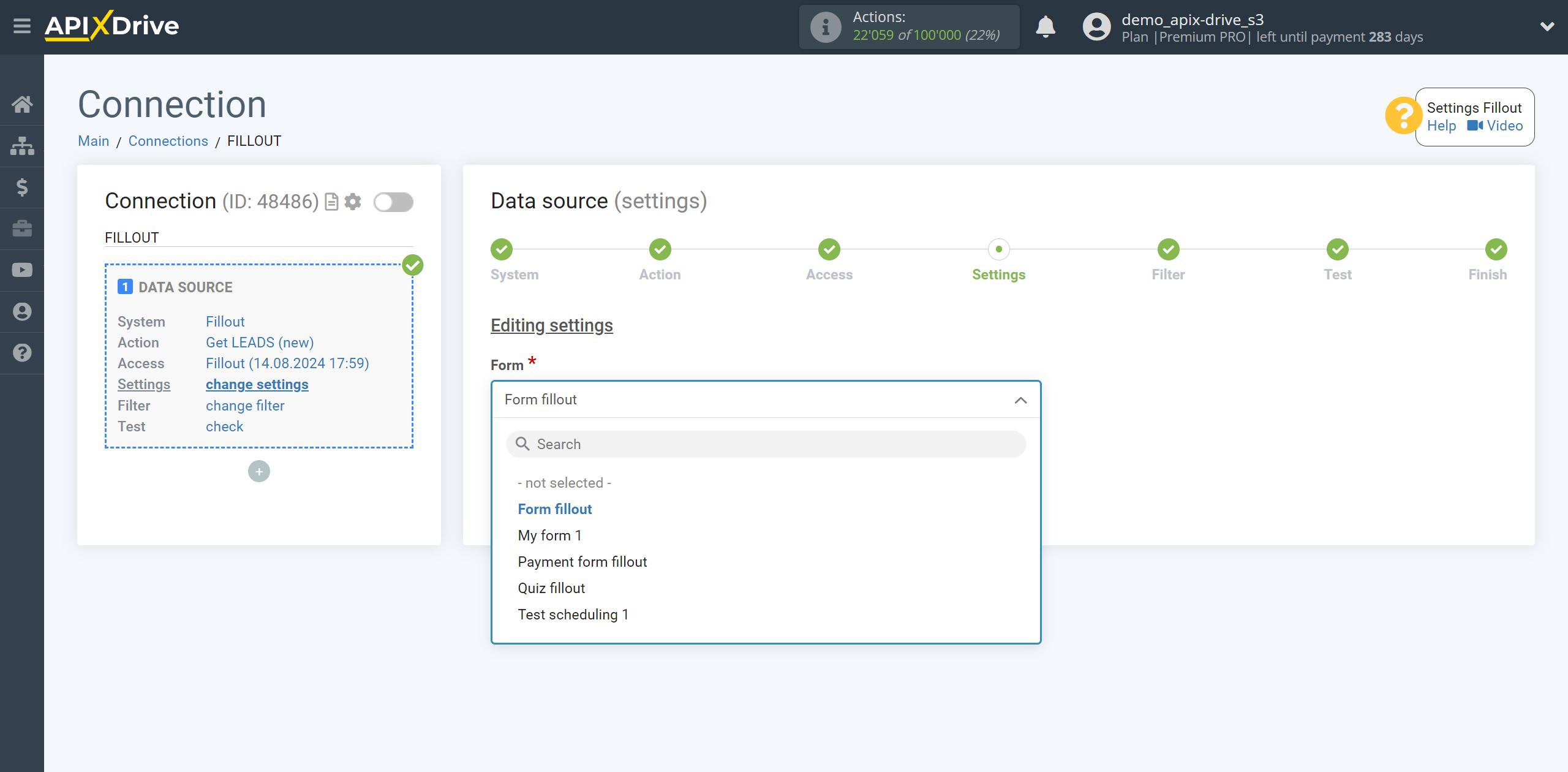Image resolution: width=1568 pixels, height=772 pixels.
Task: Expand the account dropdown chevron
Action: coord(1547,26)
